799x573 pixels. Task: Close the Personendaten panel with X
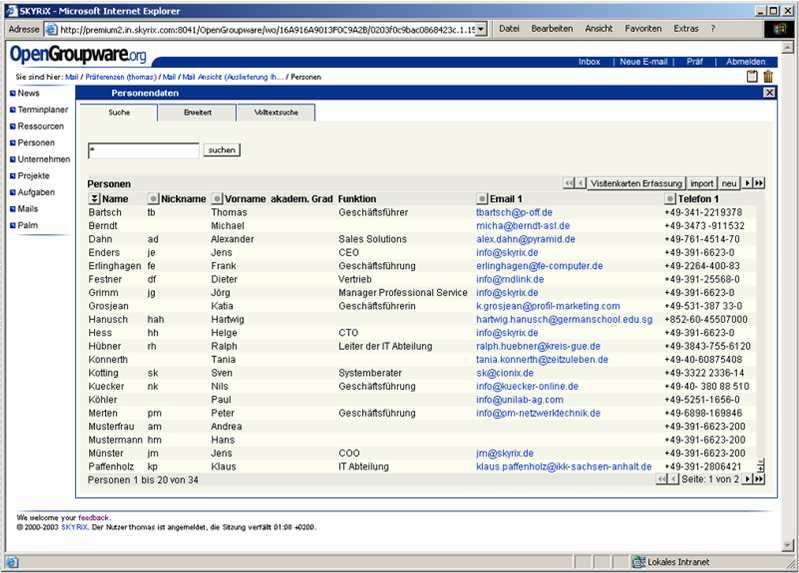769,92
